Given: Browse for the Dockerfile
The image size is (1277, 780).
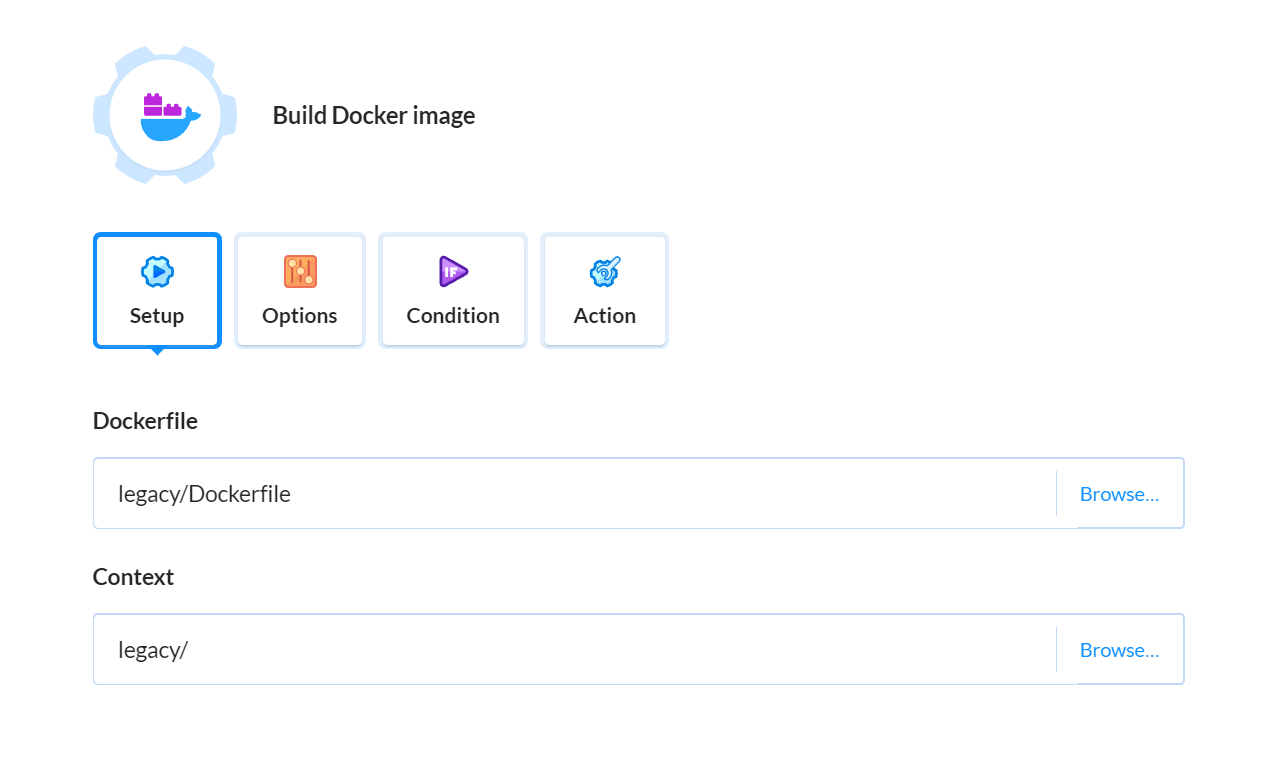Looking at the screenshot, I should [1120, 494].
